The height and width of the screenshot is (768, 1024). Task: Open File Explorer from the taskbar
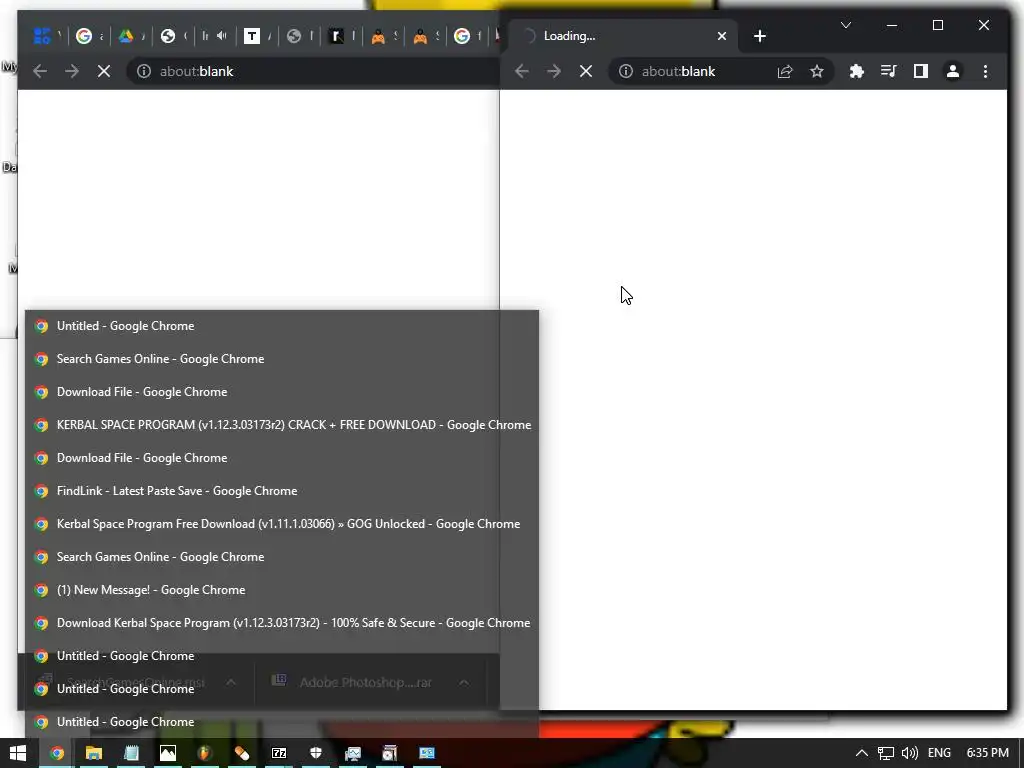[x=93, y=753]
